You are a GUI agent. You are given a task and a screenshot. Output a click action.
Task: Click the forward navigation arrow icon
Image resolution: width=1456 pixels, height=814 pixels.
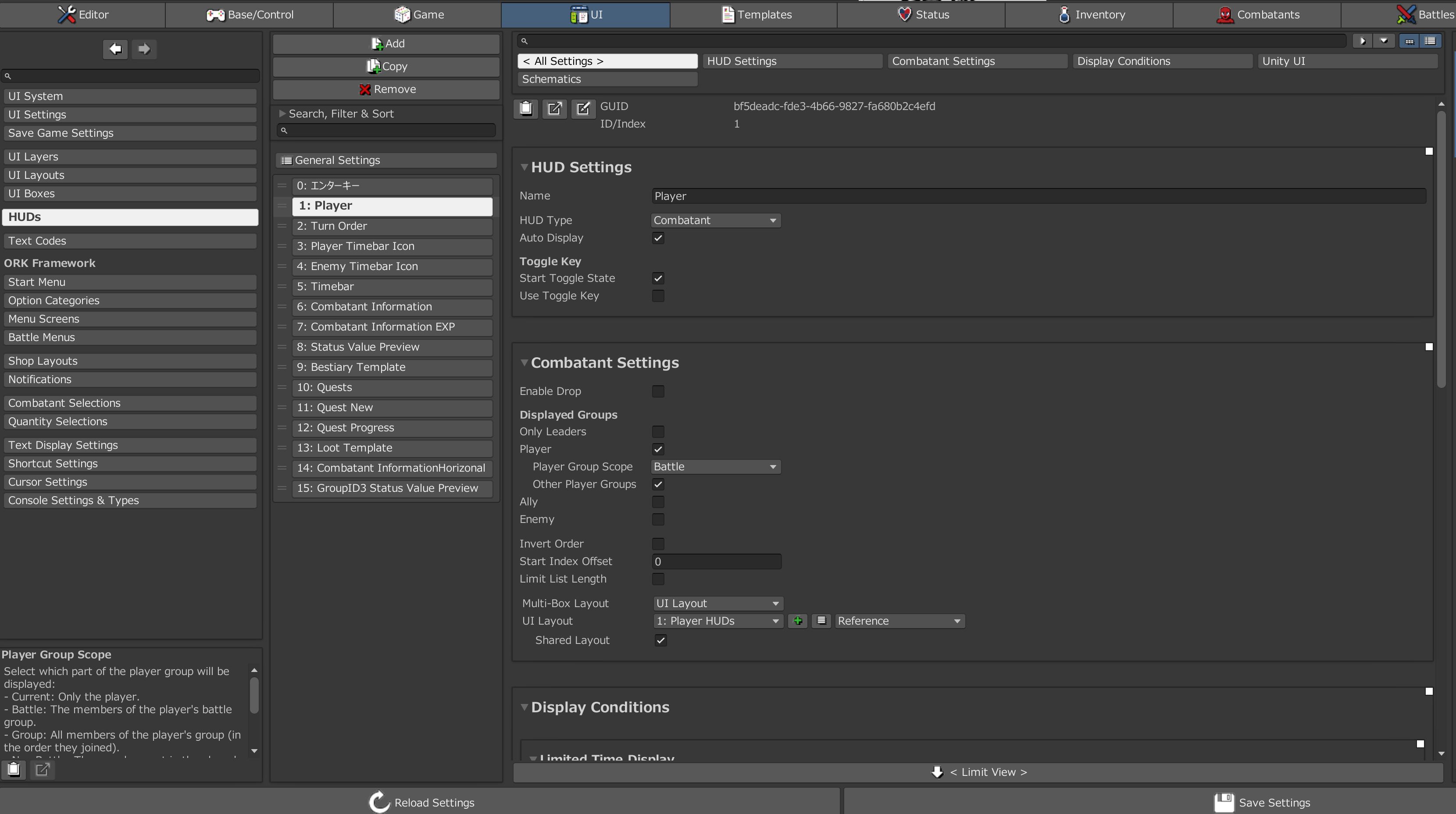coord(144,49)
